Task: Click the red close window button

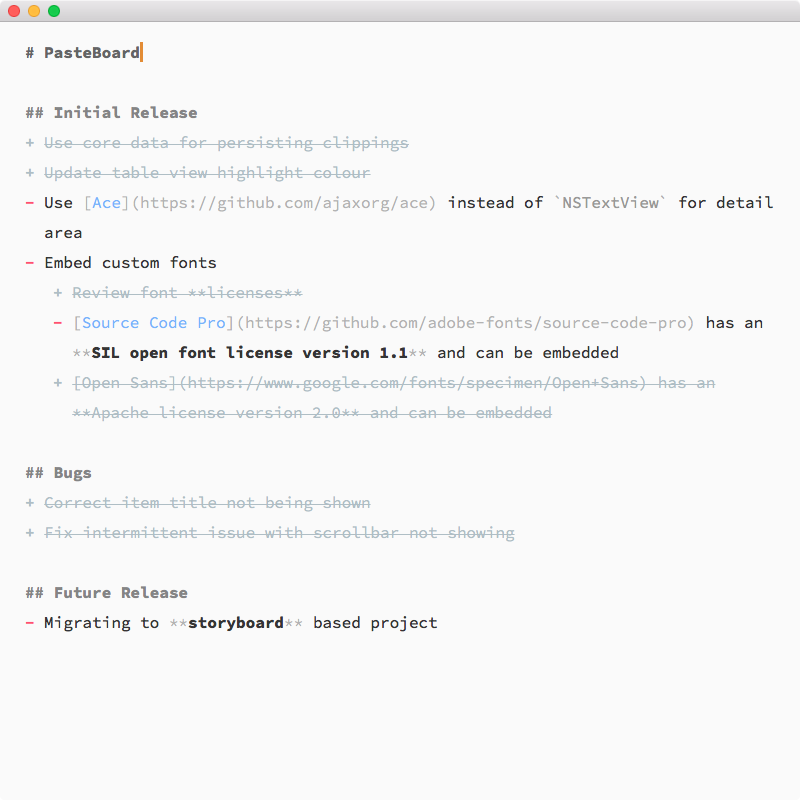Action: 14,11
